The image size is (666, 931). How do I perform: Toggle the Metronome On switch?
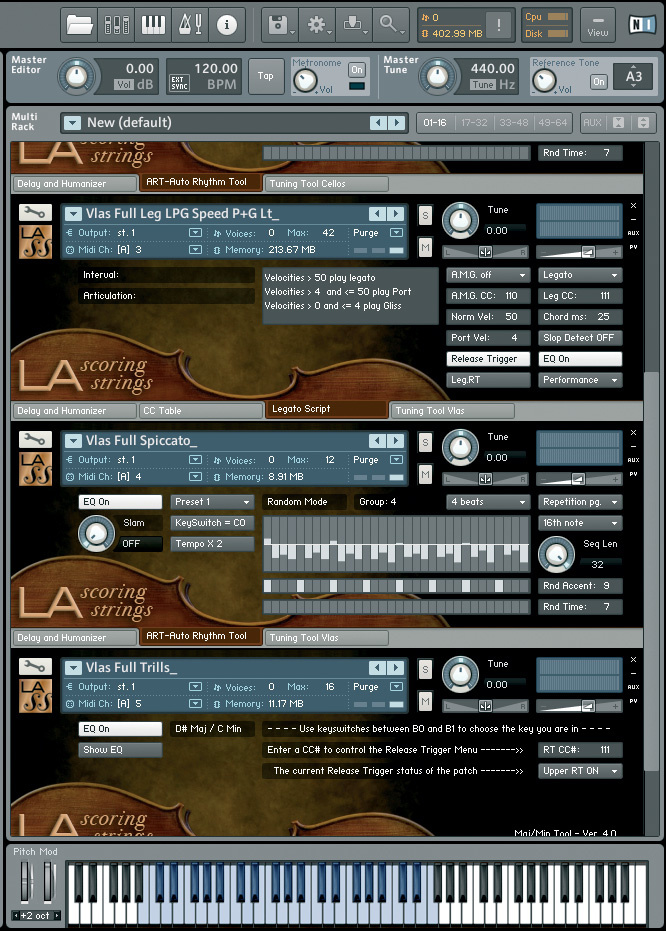tap(356, 69)
